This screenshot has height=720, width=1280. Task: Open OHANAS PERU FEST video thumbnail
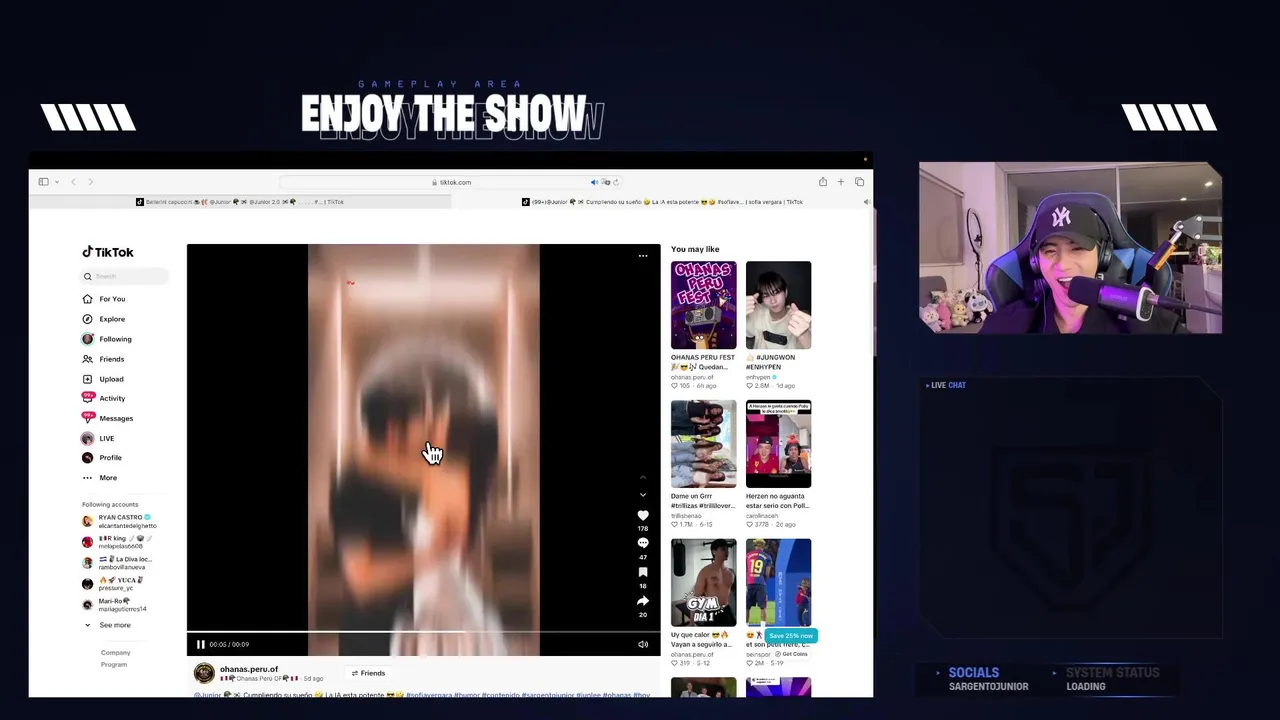[x=703, y=305]
